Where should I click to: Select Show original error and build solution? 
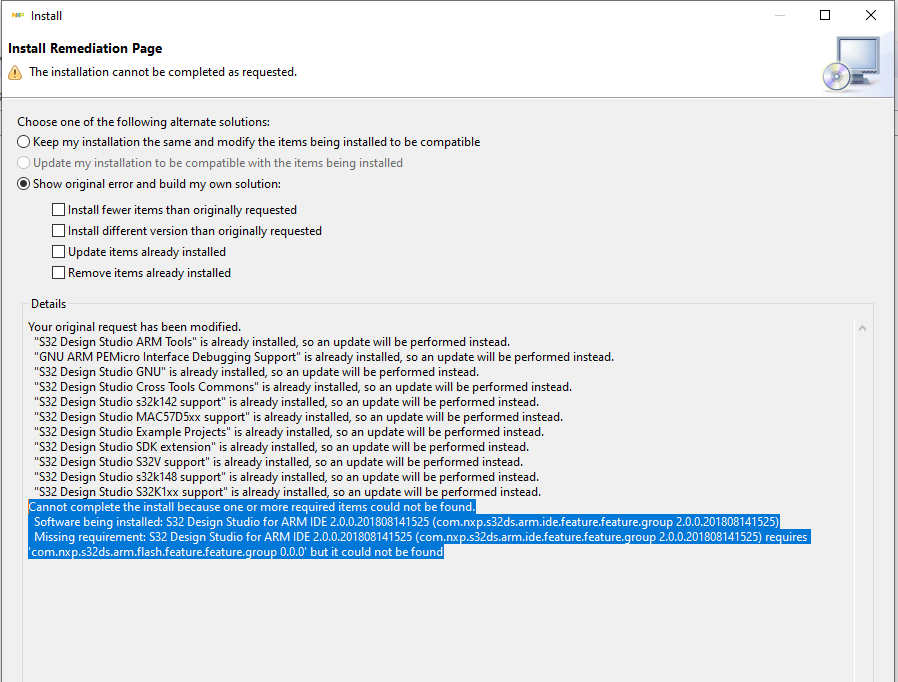(22, 183)
